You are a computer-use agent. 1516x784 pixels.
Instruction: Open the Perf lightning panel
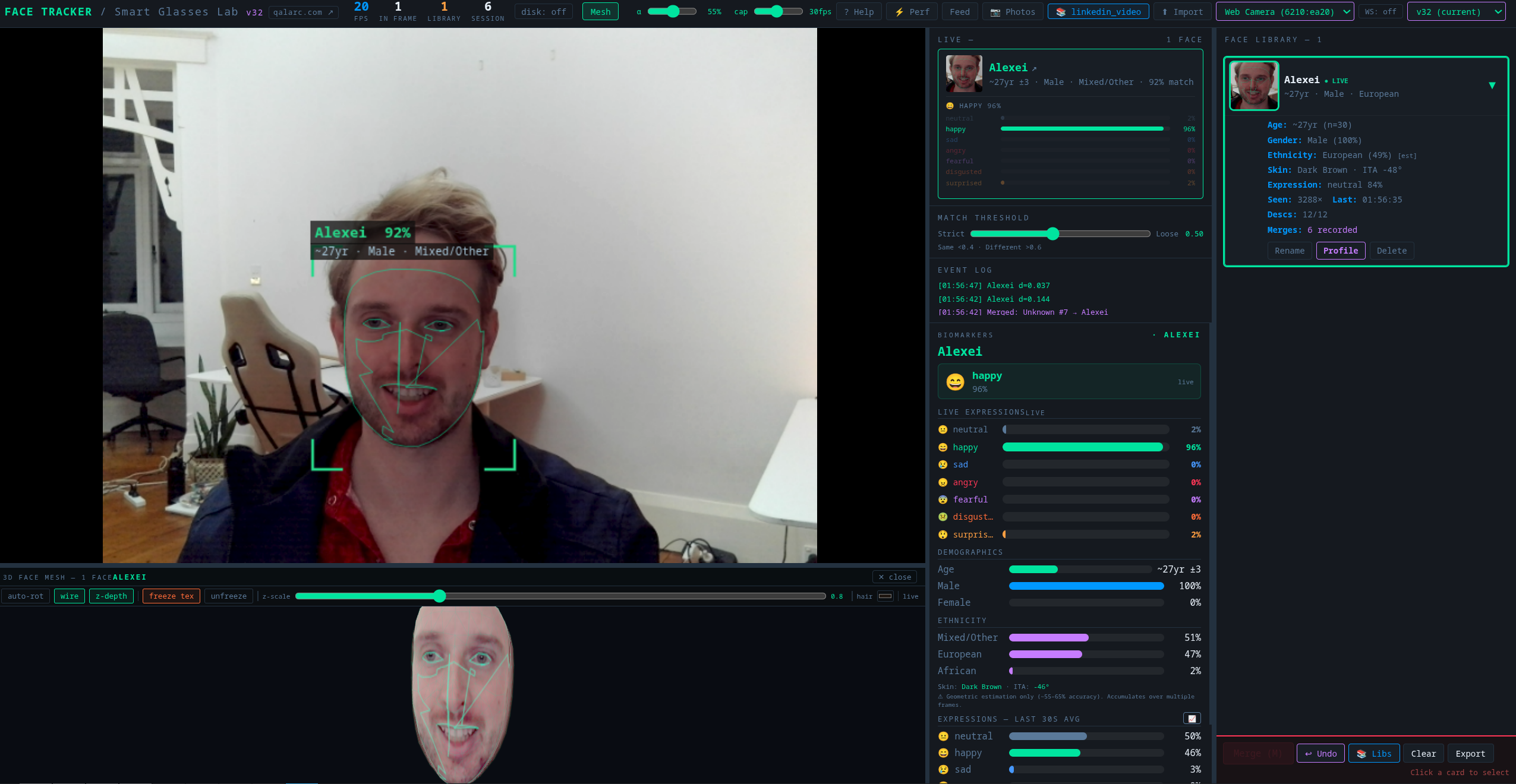click(x=912, y=12)
